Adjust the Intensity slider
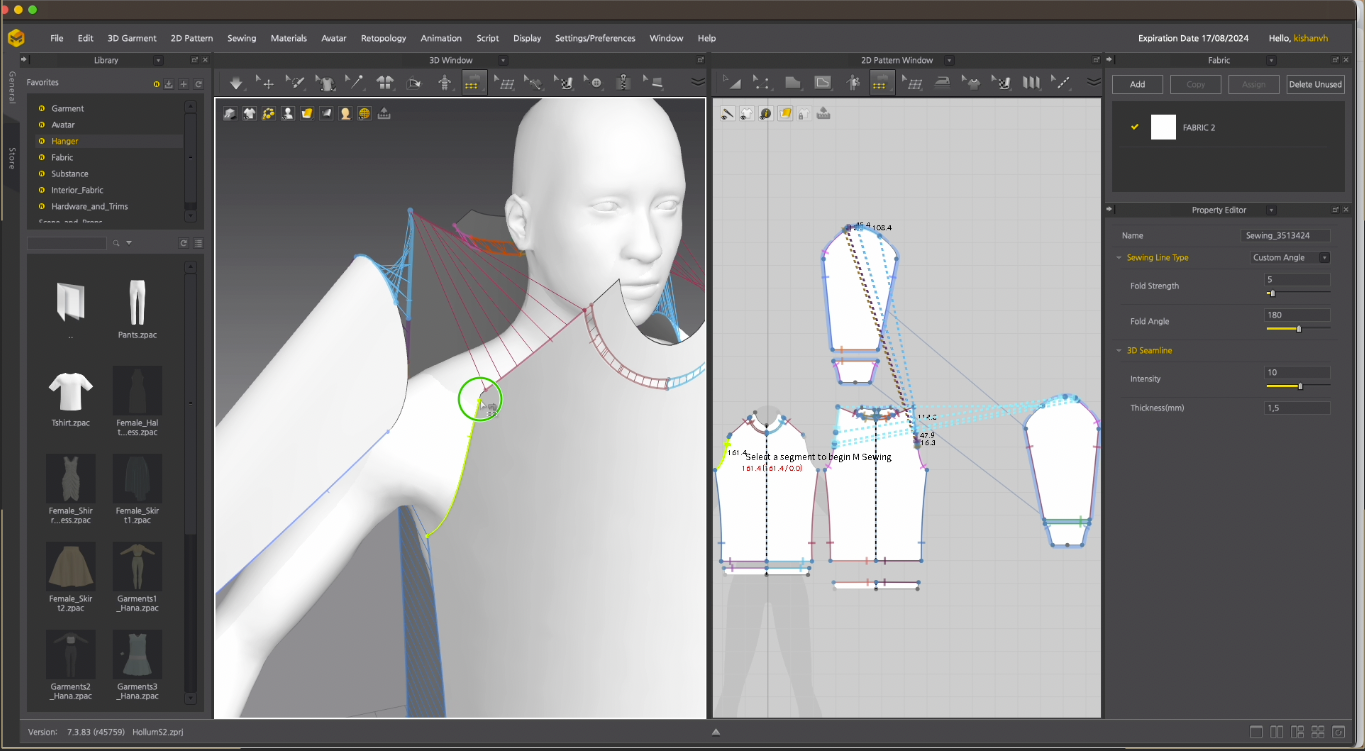This screenshot has width=1365, height=751. [1298, 386]
